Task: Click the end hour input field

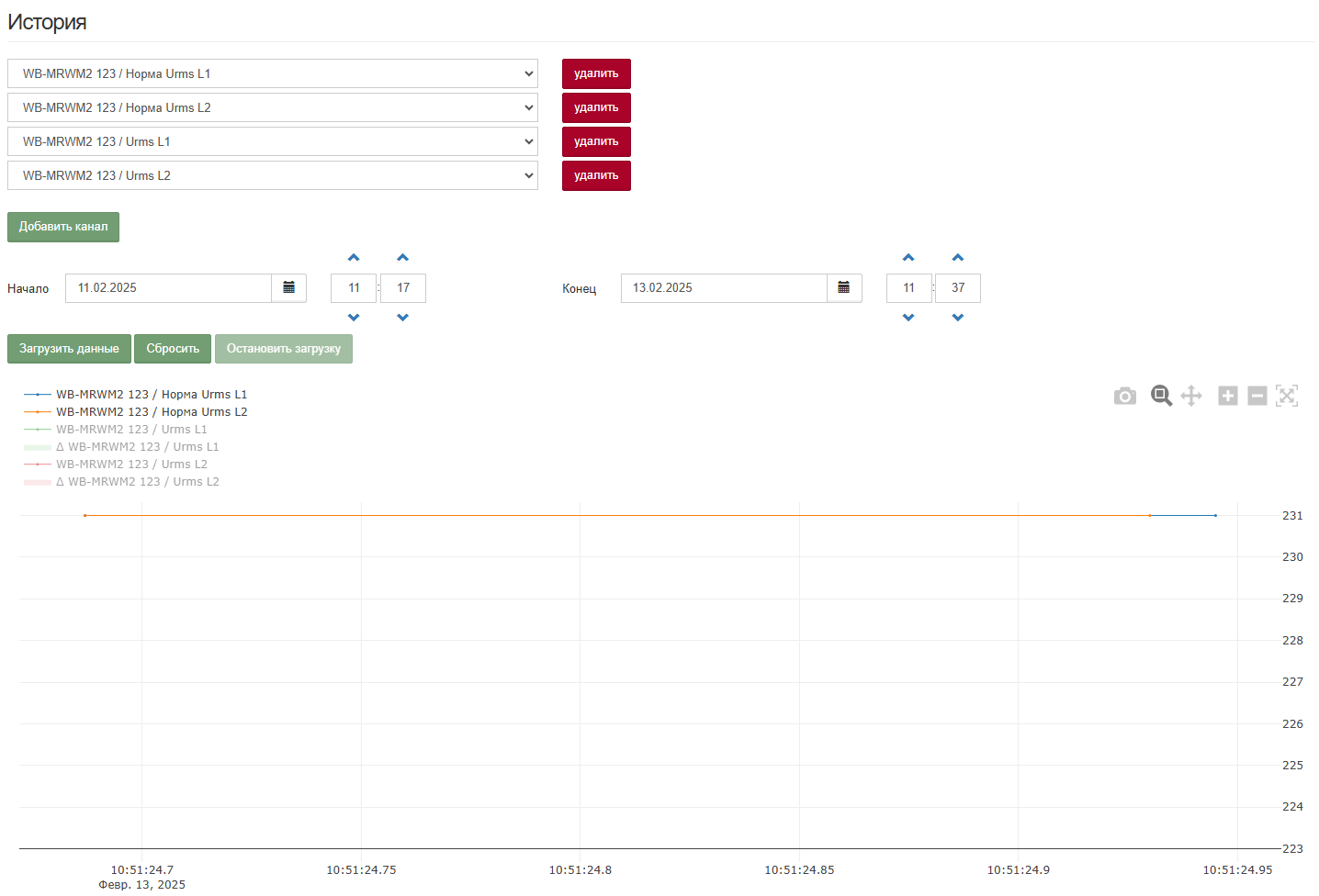Action: (x=909, y=288)
